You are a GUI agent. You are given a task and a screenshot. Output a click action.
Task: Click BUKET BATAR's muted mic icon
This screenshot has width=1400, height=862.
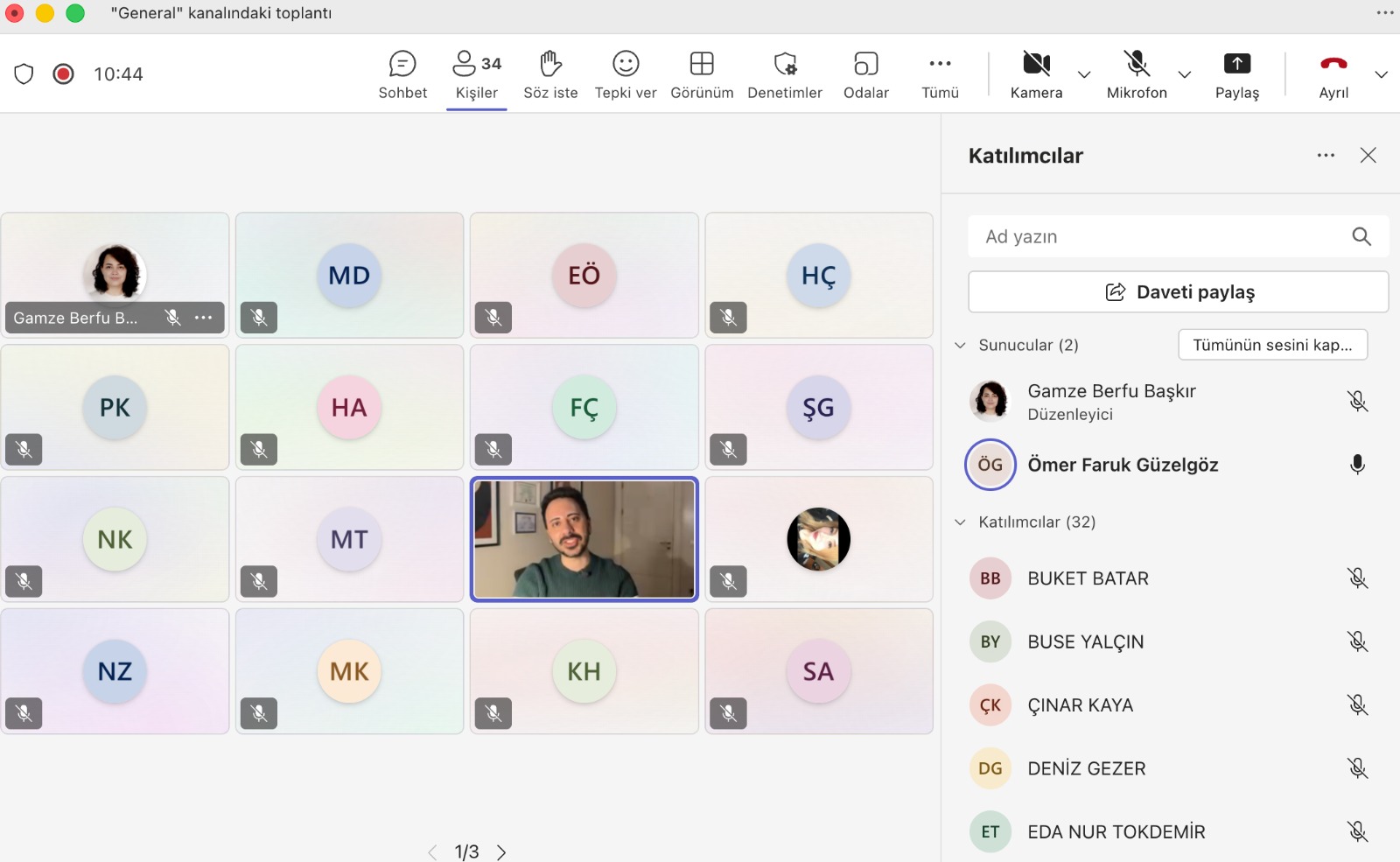click(x=1357, y=578)
